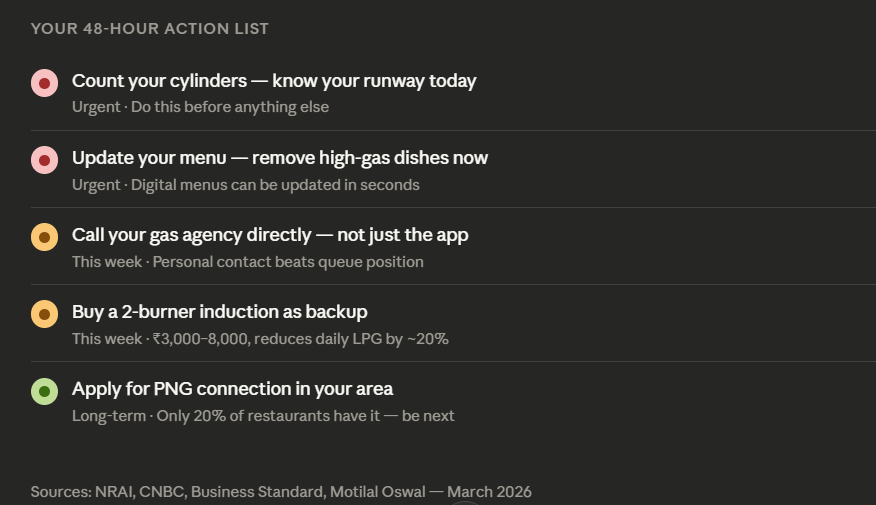The height and width of the screenshot is (505, 876).
Task: Click the red dot beside Count your cylinders
Action: point(44,84)
